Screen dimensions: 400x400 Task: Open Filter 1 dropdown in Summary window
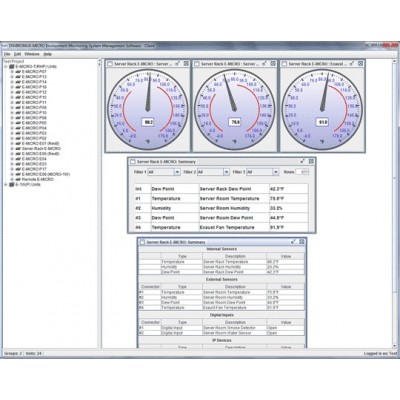[177, 172]
